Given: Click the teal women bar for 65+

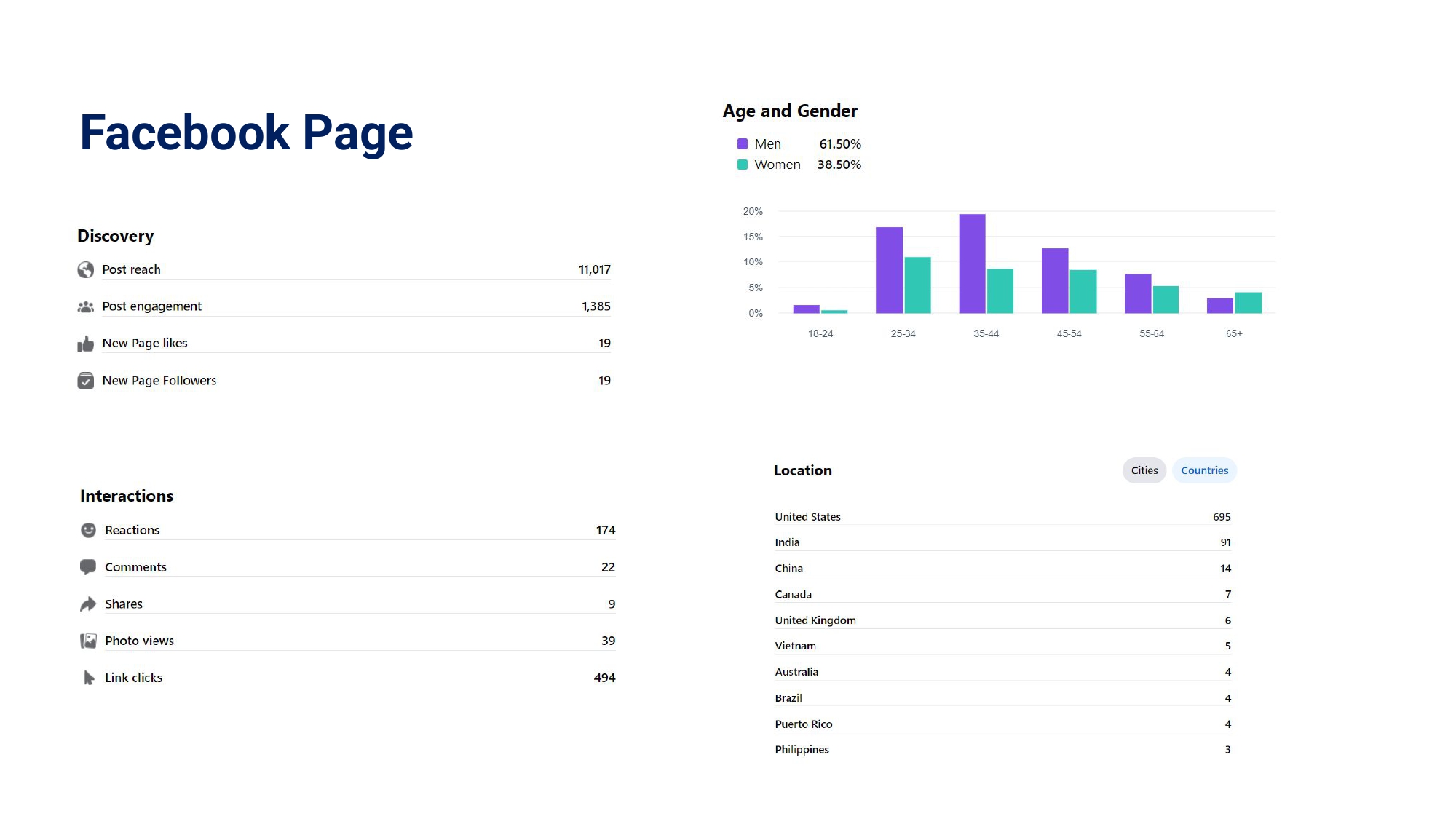Looking at the screenshot, I should (x=1249, y=303).
